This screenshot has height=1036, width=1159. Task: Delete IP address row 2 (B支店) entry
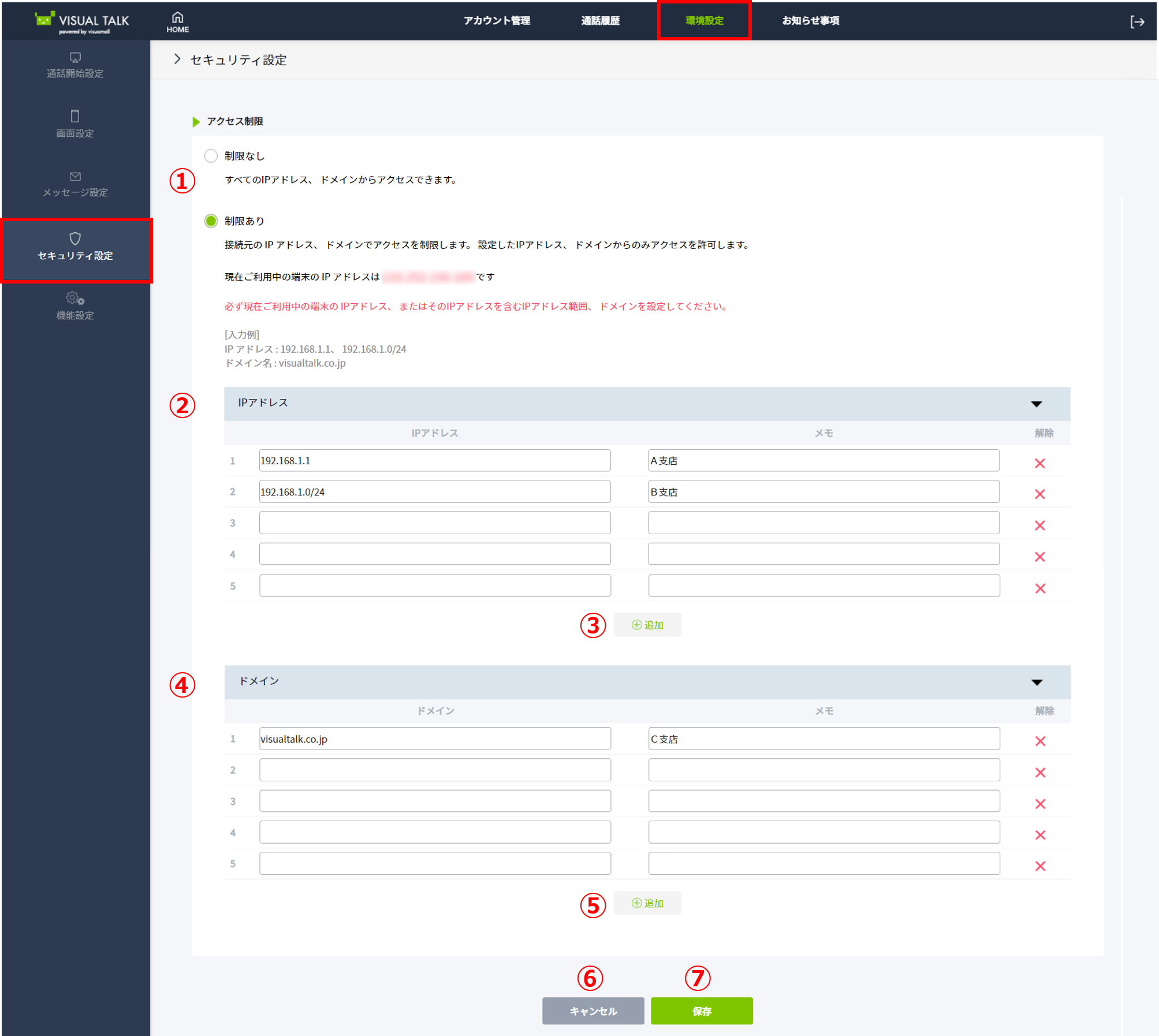[x=1039, y=494]
